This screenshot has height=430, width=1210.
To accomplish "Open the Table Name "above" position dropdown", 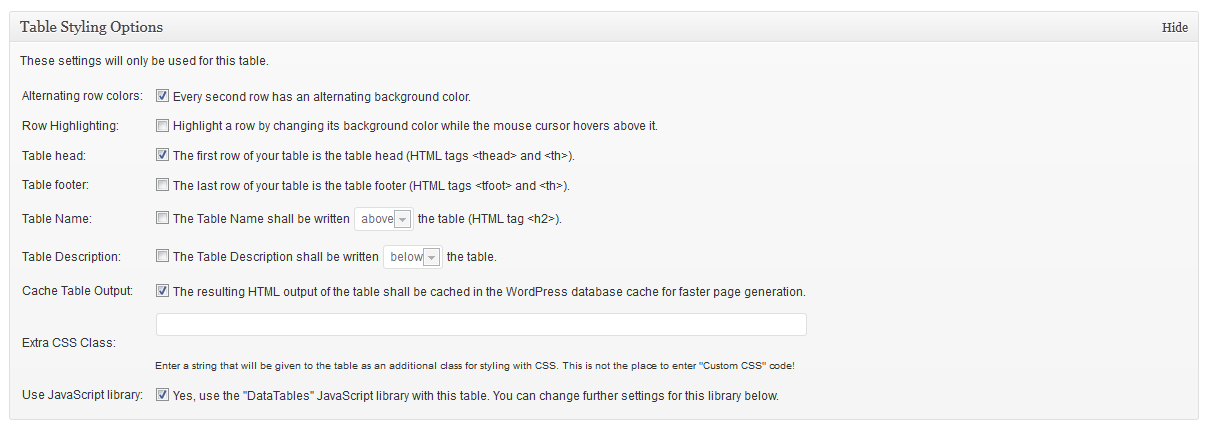I will pyautogui.click(x=384, y=219).
